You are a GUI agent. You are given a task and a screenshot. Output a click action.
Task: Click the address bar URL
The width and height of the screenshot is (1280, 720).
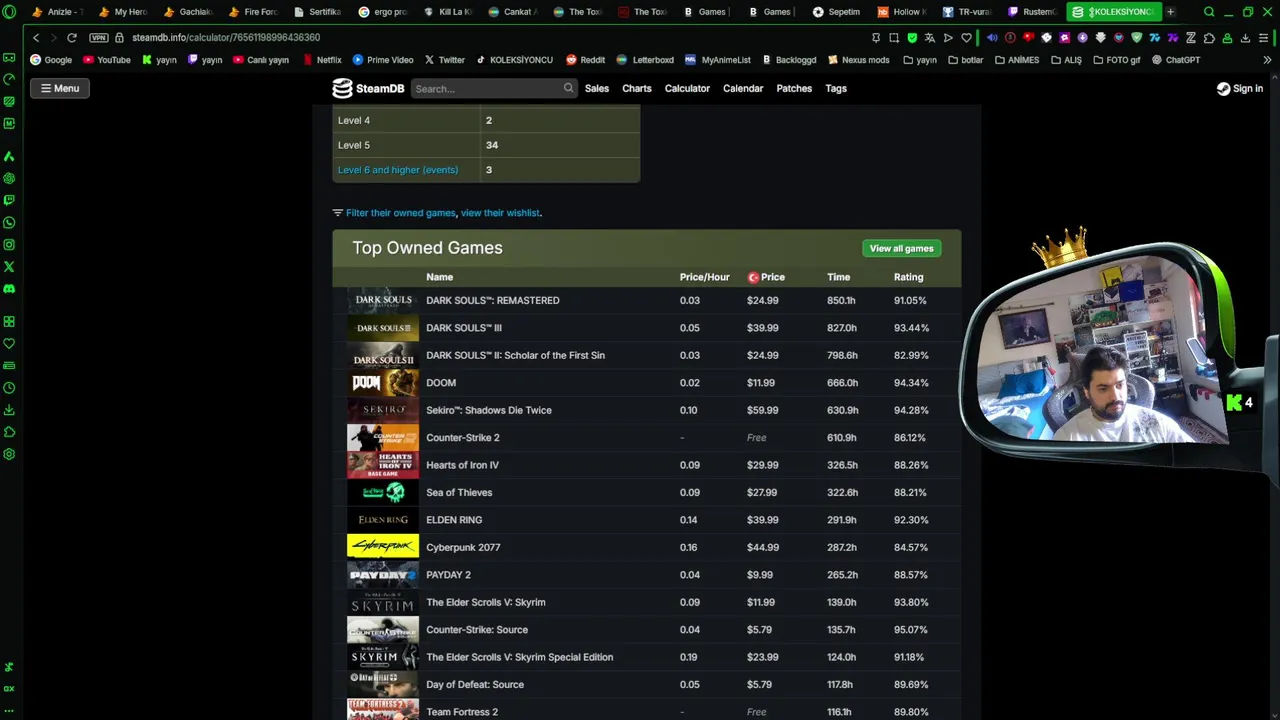coord(226,37)
